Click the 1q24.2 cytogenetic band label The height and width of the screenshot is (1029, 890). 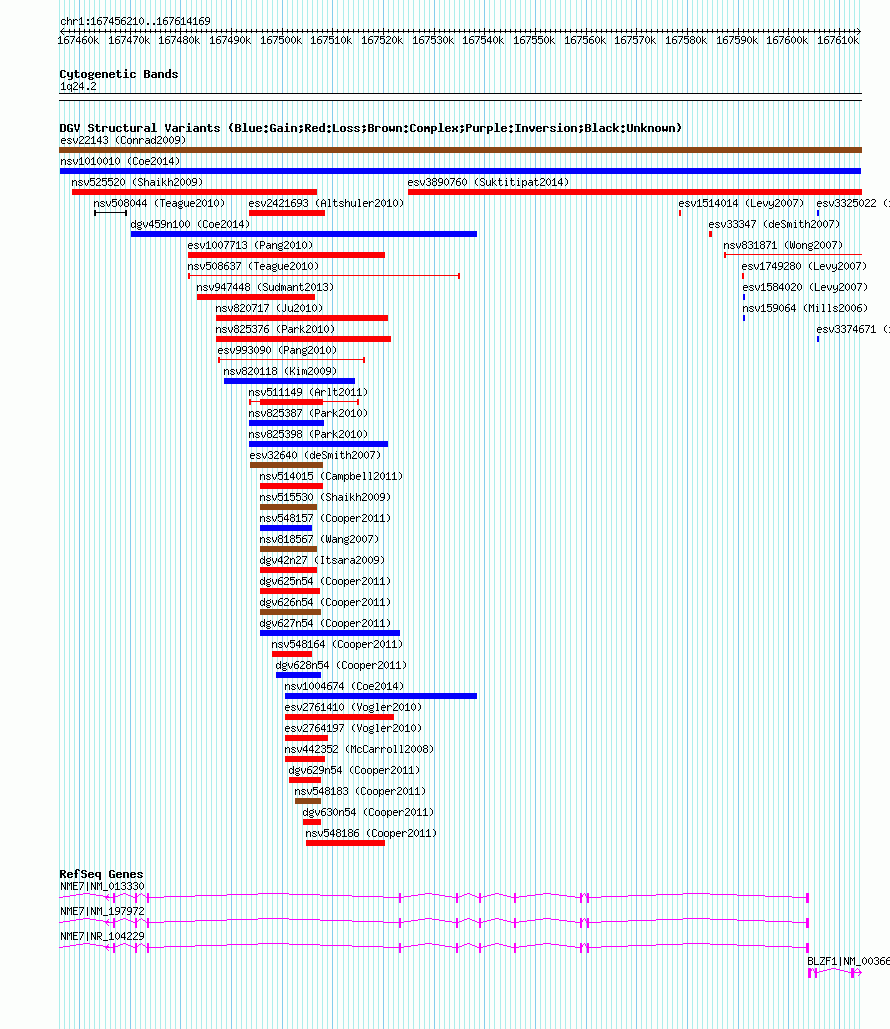click(78, 87)
